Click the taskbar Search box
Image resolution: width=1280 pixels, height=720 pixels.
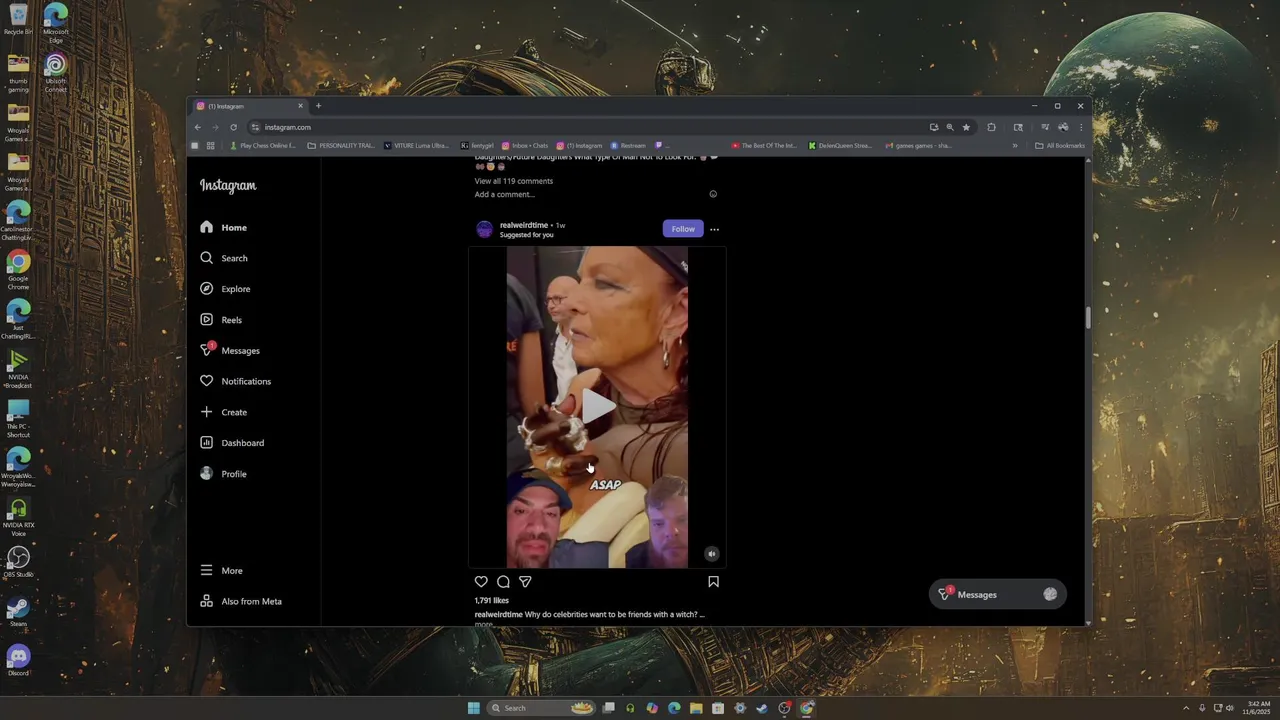pos(541,708)
